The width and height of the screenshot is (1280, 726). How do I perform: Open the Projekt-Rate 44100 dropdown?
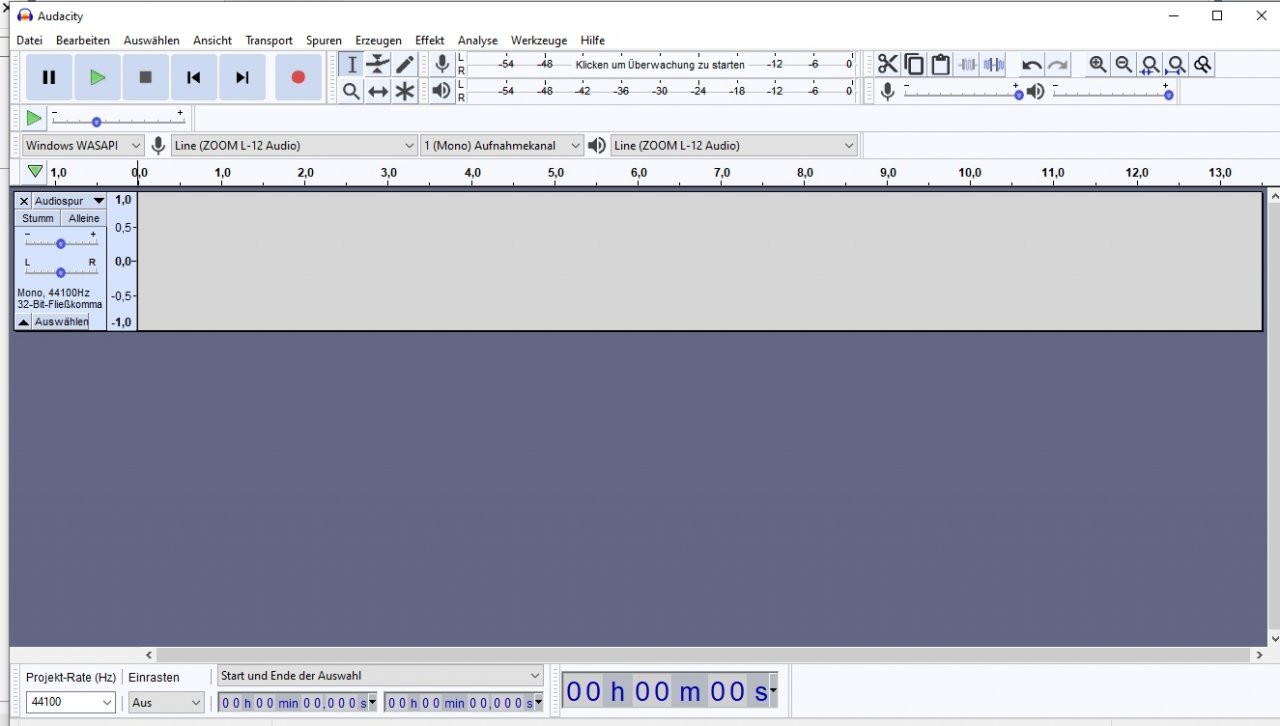[71, 702]
